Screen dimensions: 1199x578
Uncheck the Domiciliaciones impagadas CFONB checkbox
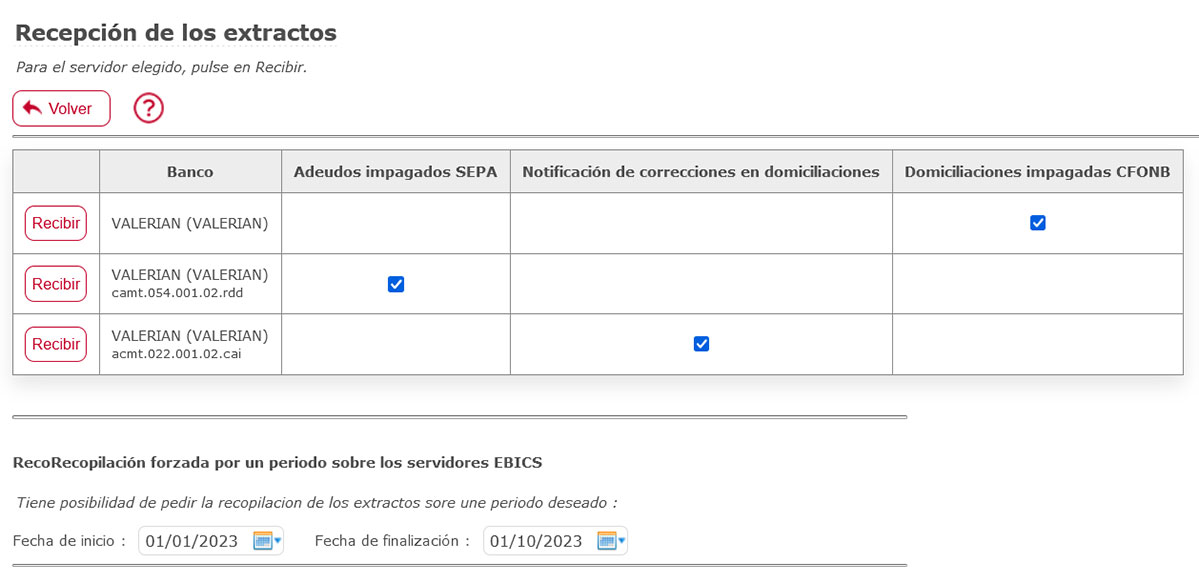tap(1037, 223)
